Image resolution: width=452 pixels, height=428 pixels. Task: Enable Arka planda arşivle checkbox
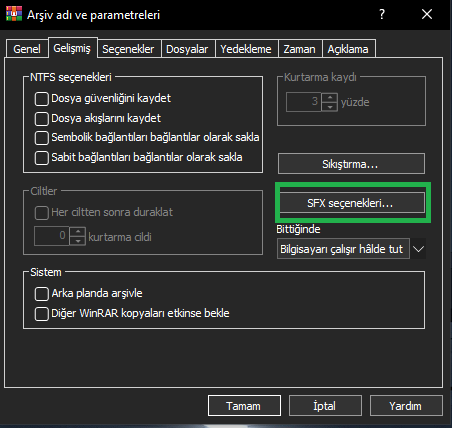point(41,294)
